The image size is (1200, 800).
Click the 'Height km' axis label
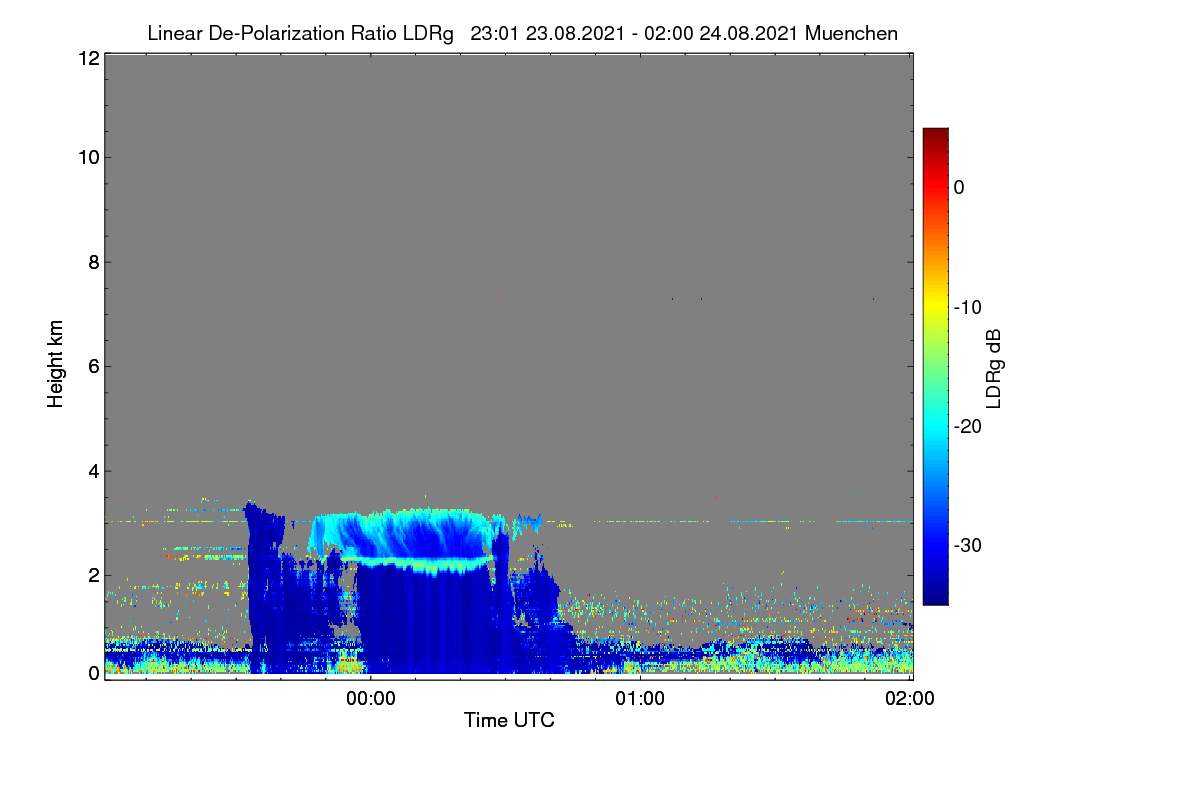click(x=56, y=365)
